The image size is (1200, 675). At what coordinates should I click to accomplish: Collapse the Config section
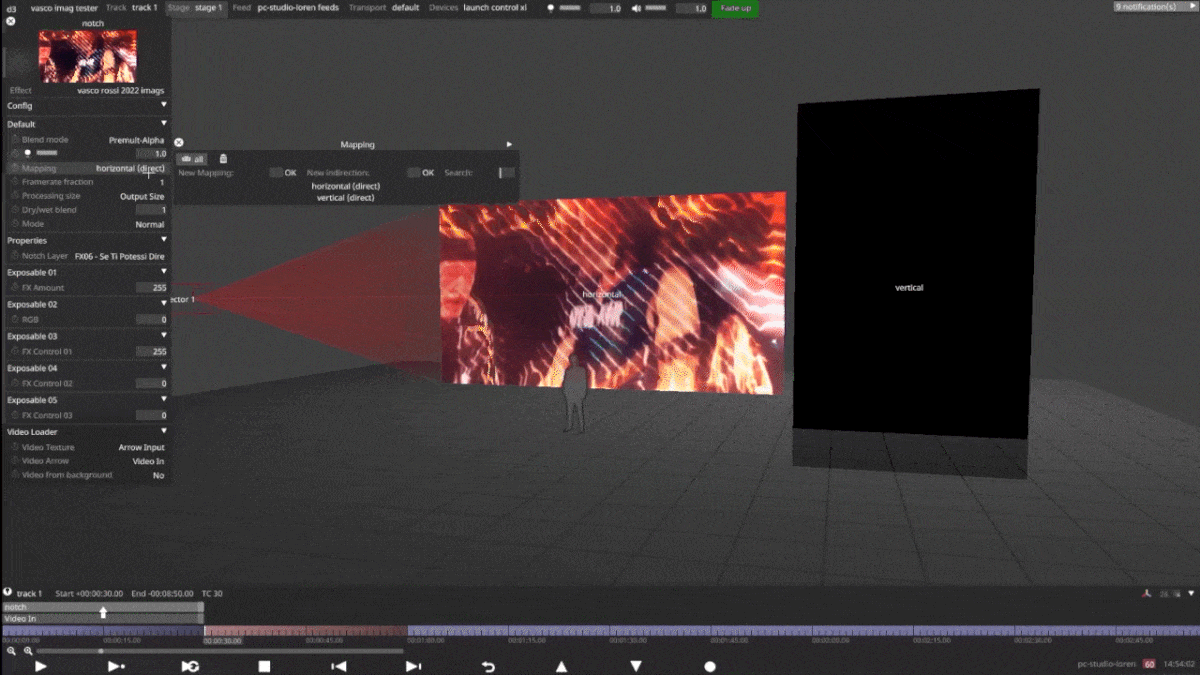164,105
